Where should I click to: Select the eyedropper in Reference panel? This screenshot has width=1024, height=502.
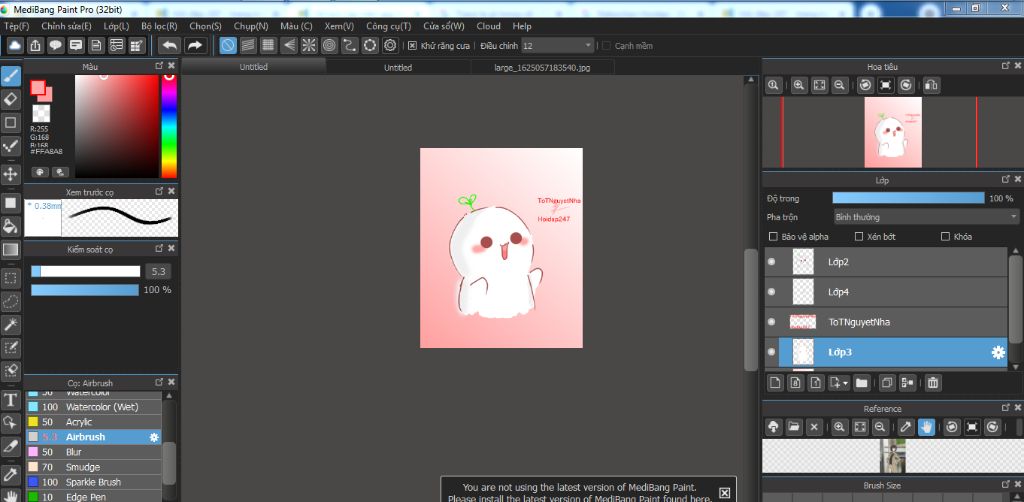(x=906, y=427)
